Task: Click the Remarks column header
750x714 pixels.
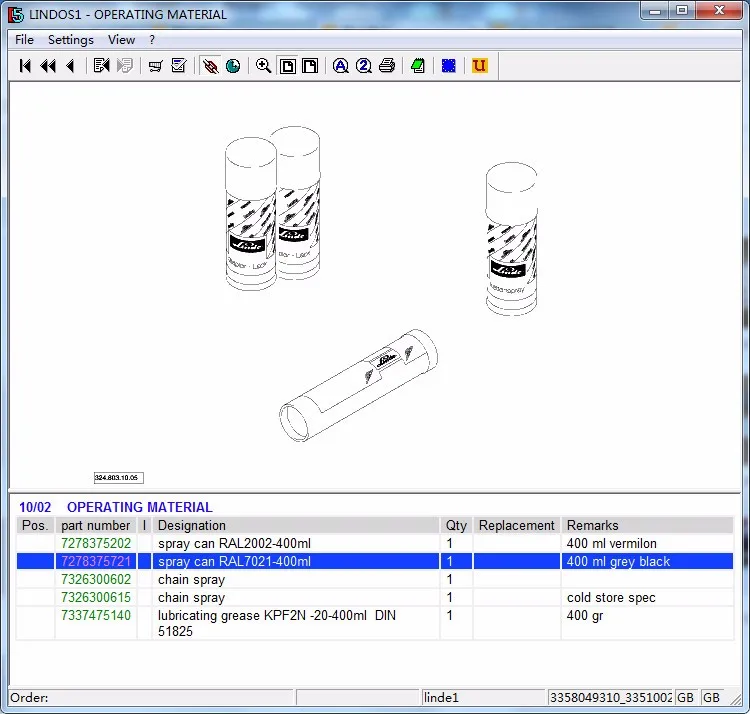Action: coord(647,525)
